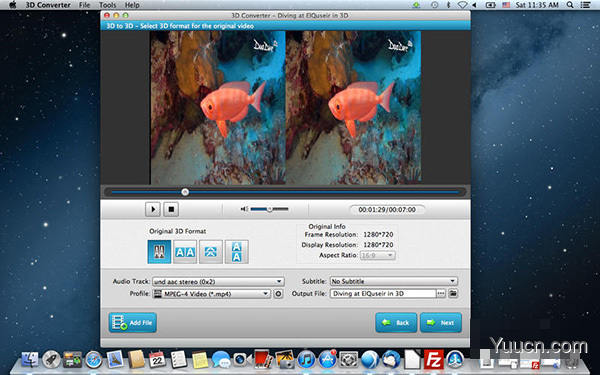
Task: Open Launchpad rocket in the Dock
Action: (51, 360)
